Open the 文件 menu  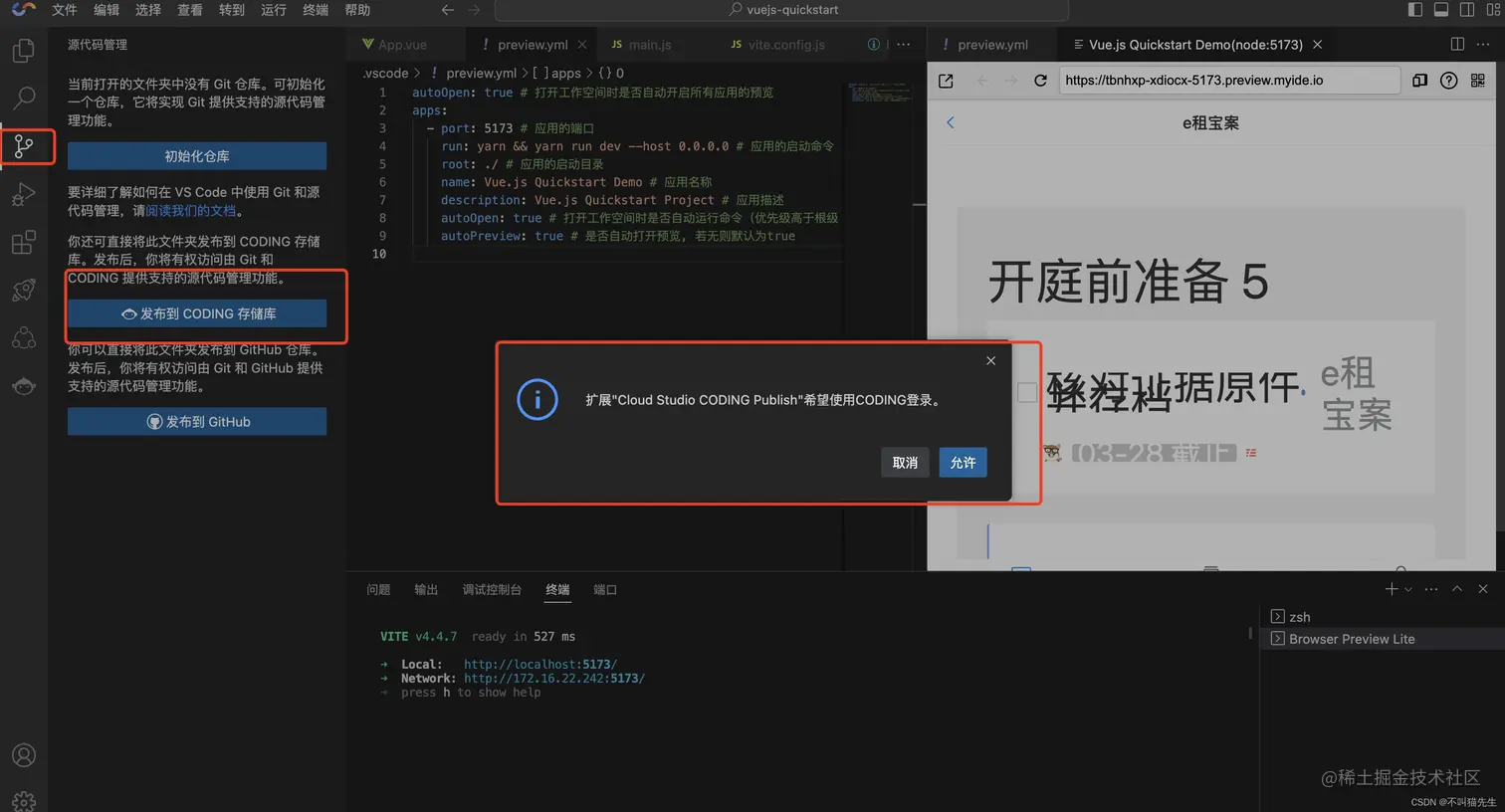point(65,10)
